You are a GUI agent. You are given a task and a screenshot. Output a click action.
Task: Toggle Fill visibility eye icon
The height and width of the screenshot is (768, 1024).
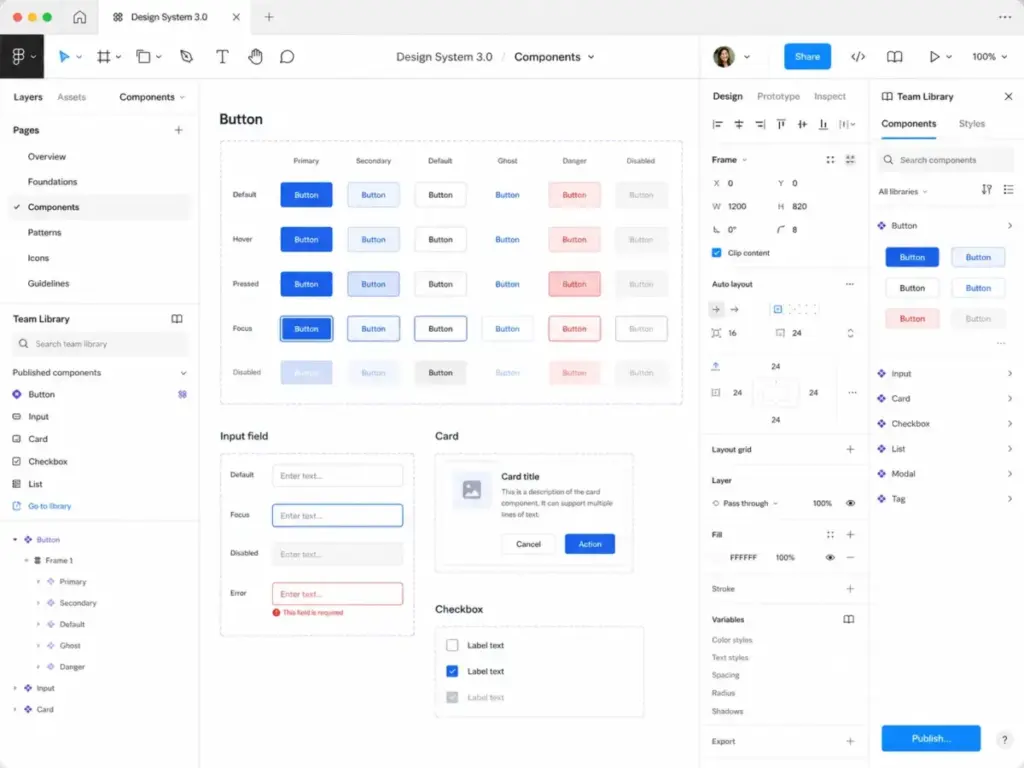tap(830, 558)
